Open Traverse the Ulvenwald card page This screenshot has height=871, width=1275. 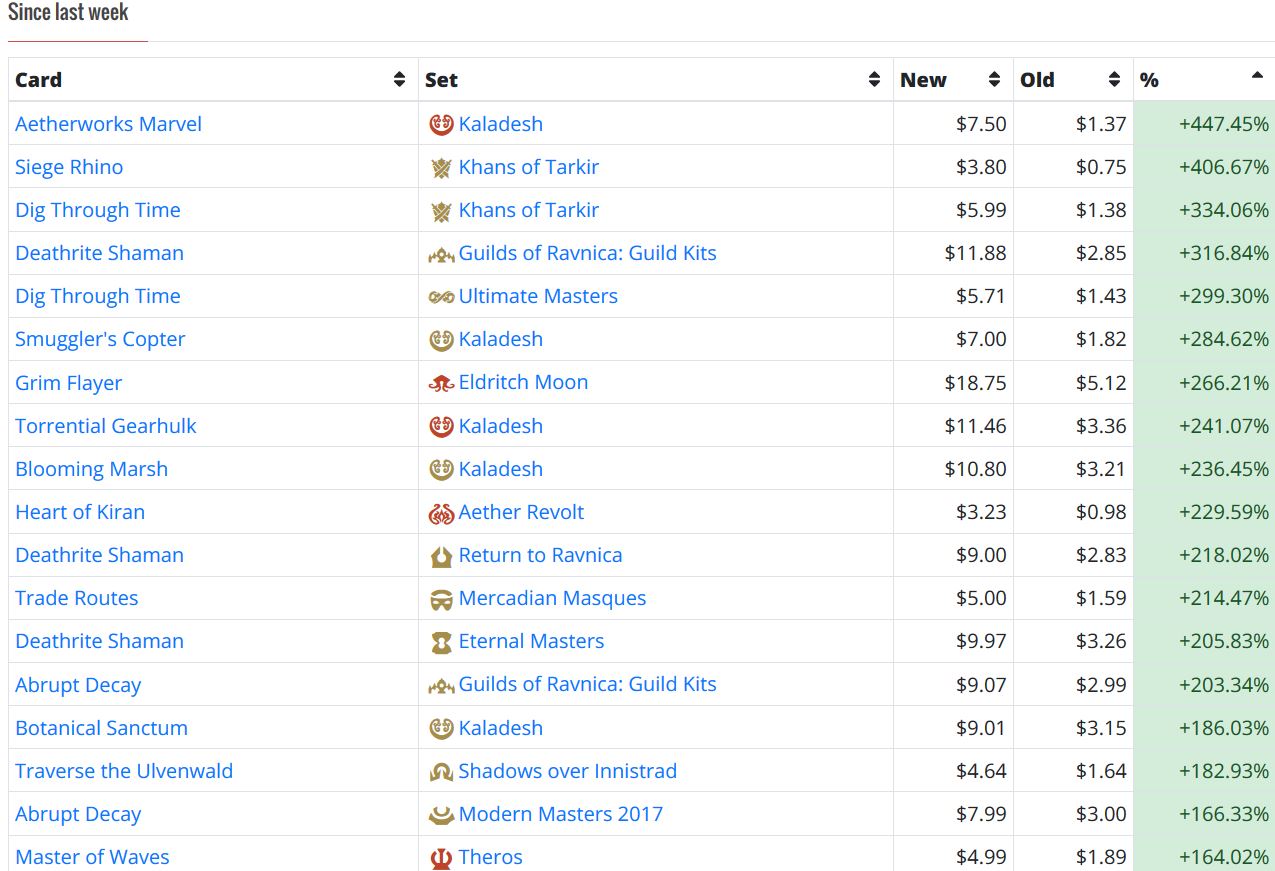point(124,771)
